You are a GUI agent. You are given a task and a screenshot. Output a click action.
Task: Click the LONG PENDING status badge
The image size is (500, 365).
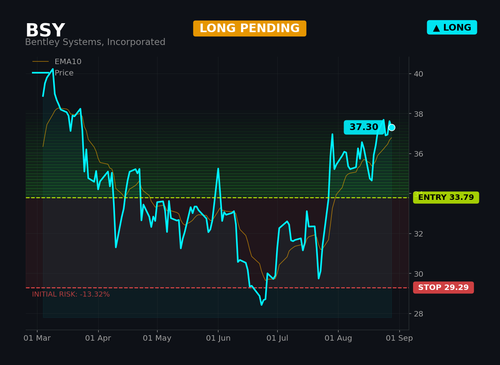click(249, 28)
